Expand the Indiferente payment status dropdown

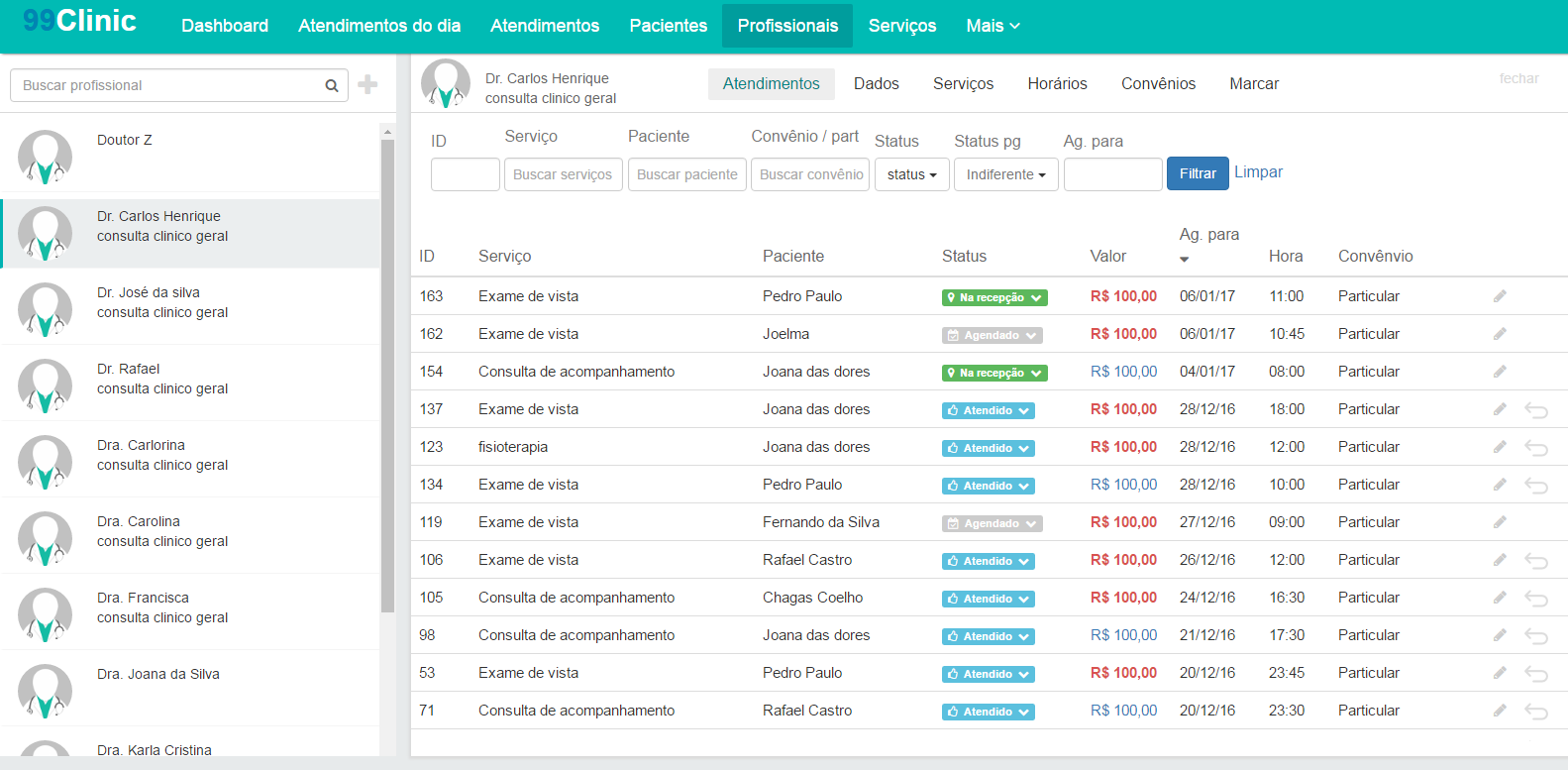[x=1005, y=174]
